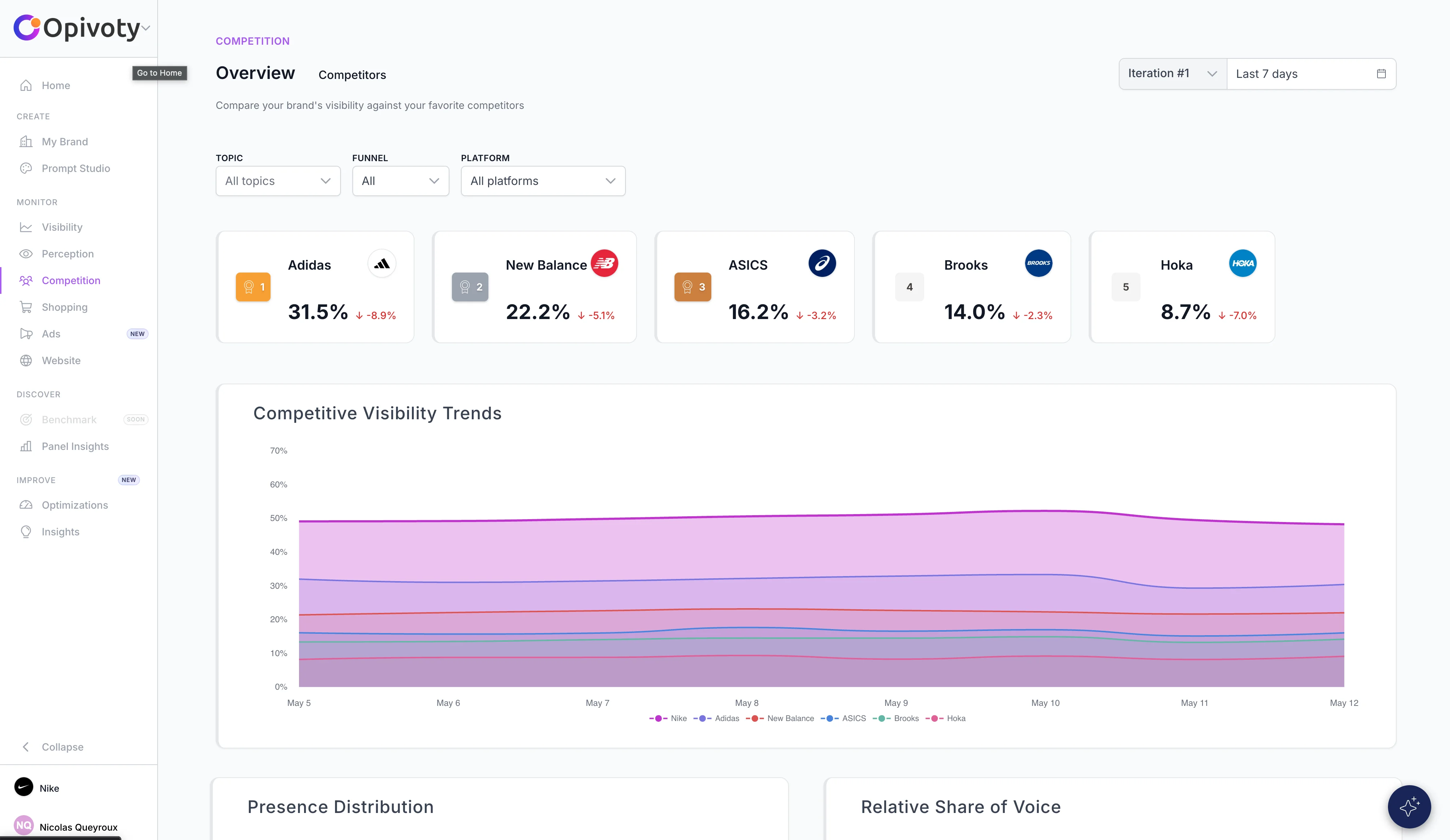Image resolution: width=1450 pixels, height=840 pixels.
Task: Switch to the Overview tab
Action: click(255, 73)
